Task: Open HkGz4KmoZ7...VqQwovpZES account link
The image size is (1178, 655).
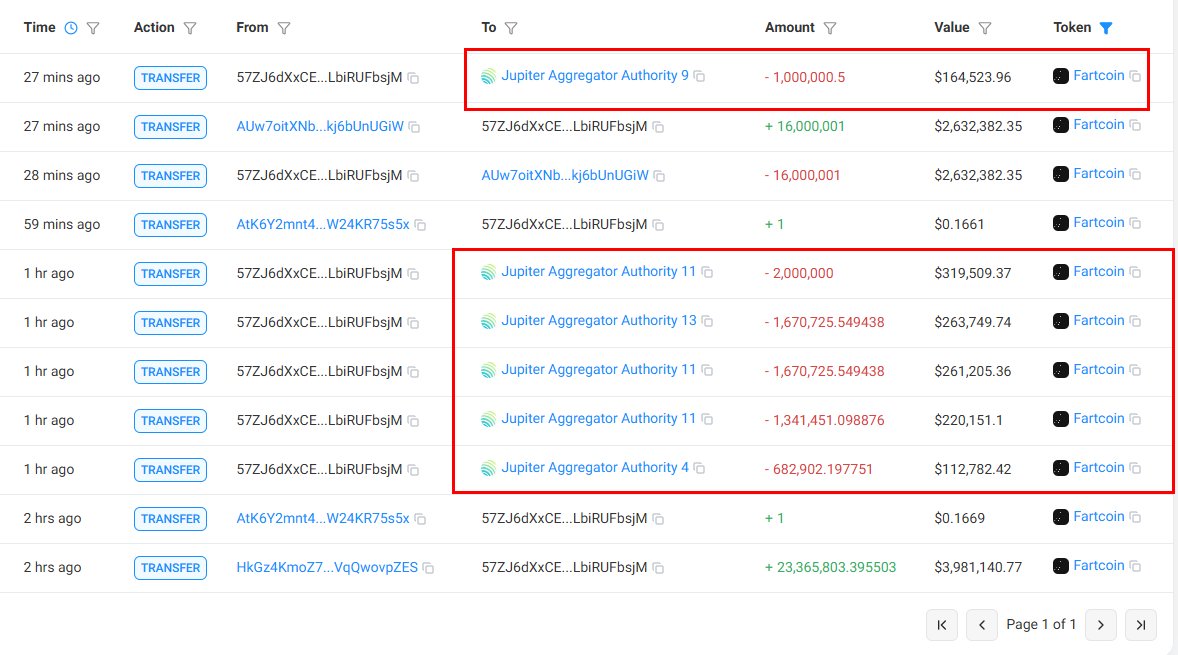Action: pyautogui.click(x=327, y=567)
